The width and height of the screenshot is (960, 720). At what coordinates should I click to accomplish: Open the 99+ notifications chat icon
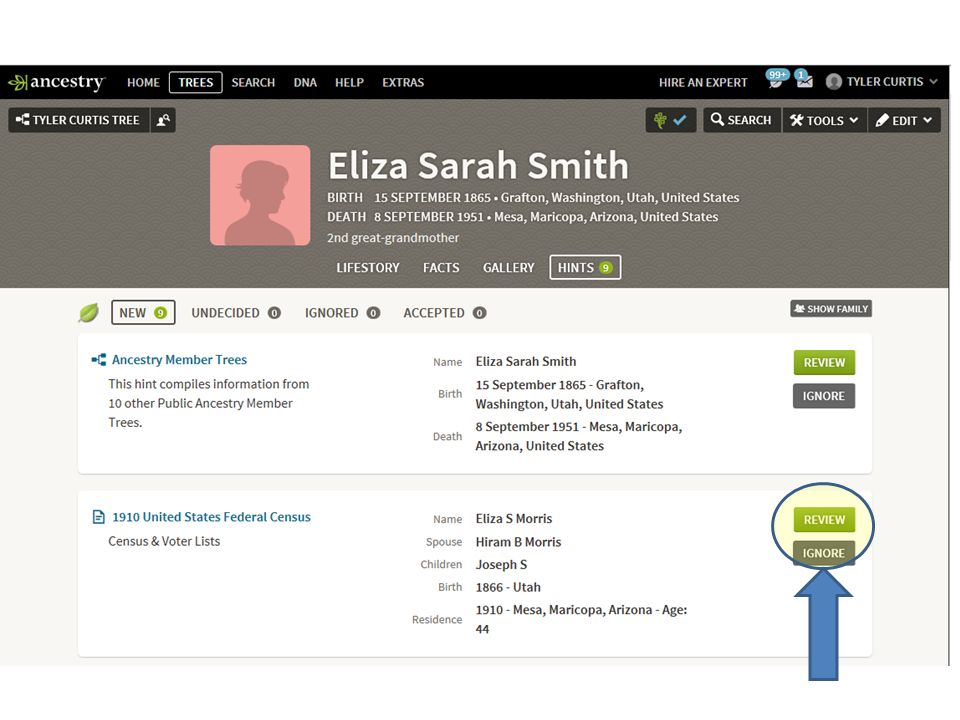(776, 79)
